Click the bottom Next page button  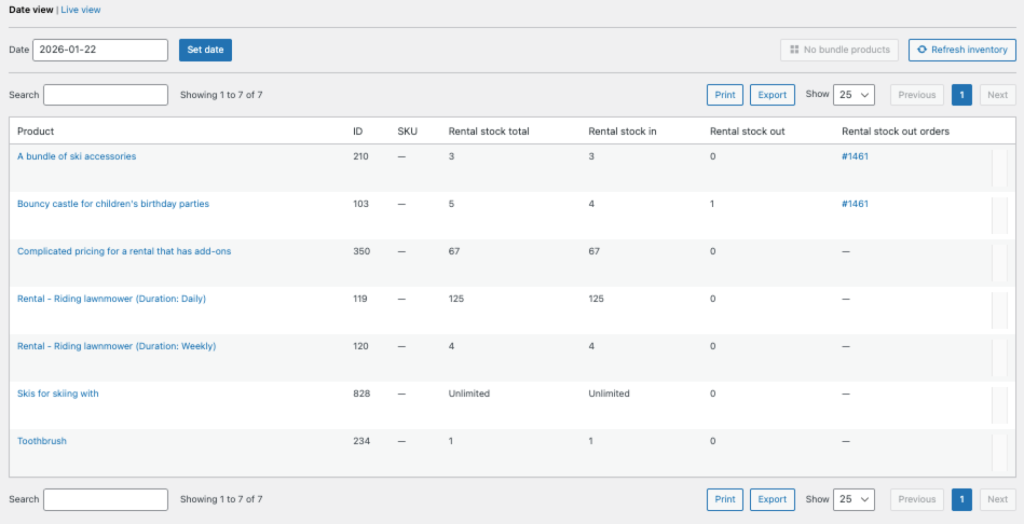click(x=997, y=499)
